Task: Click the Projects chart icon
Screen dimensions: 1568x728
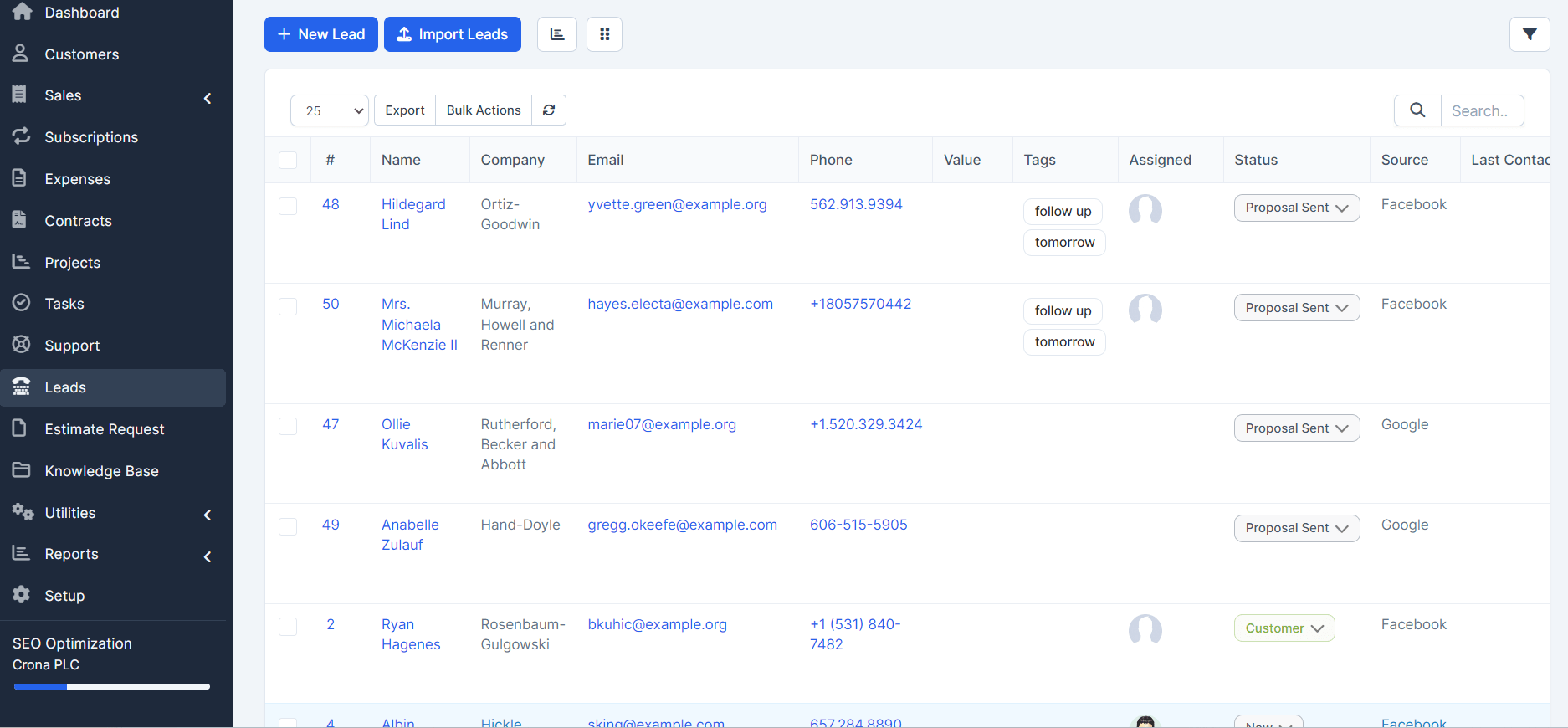Action: [x=22, y=262]
